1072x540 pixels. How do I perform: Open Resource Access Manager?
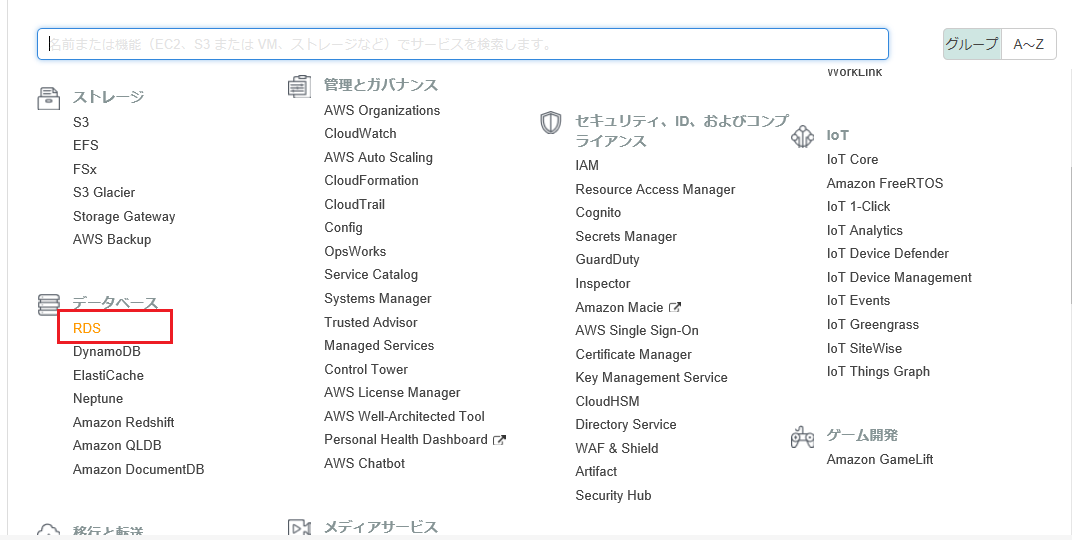click(655, 189)
